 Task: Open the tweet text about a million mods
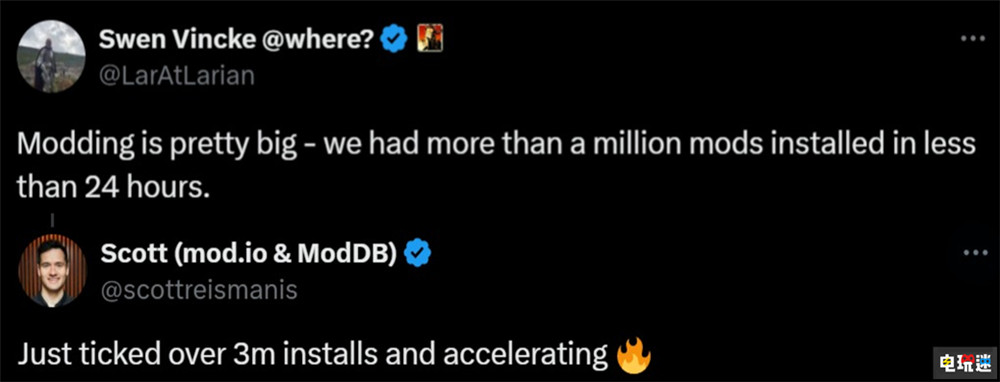tap(496, 165)
